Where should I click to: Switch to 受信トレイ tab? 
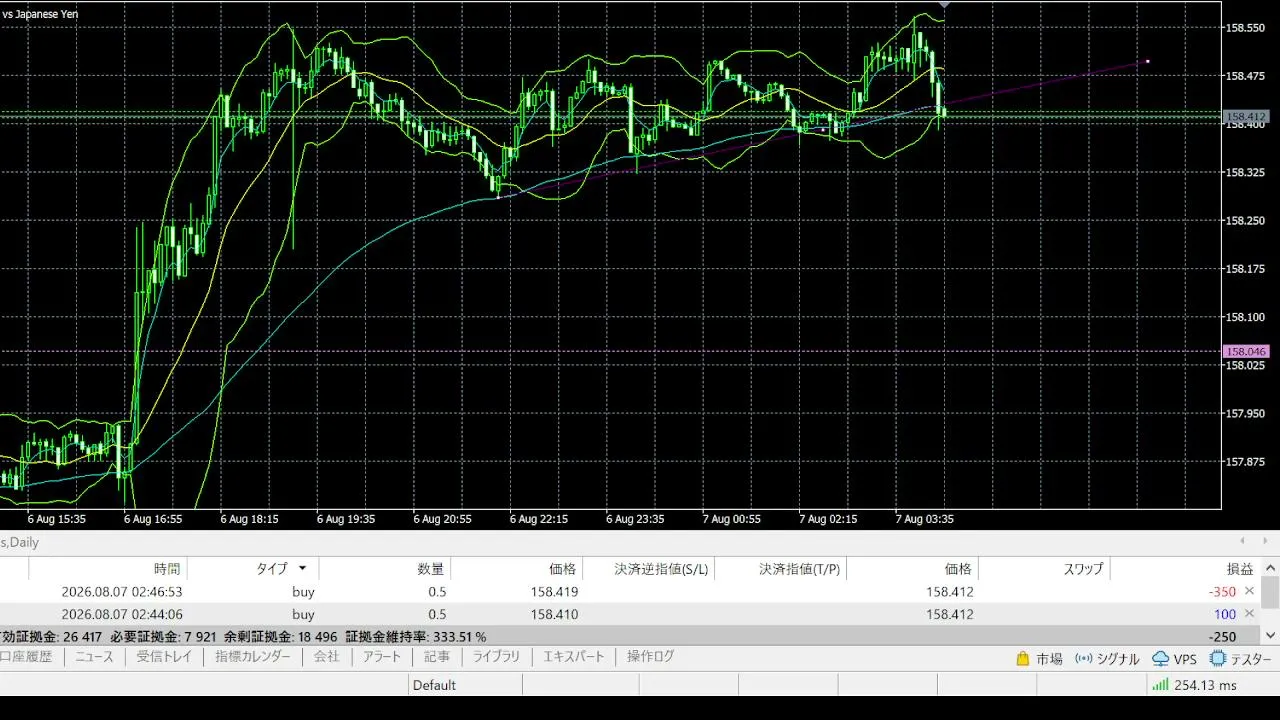tap(164, 657)
